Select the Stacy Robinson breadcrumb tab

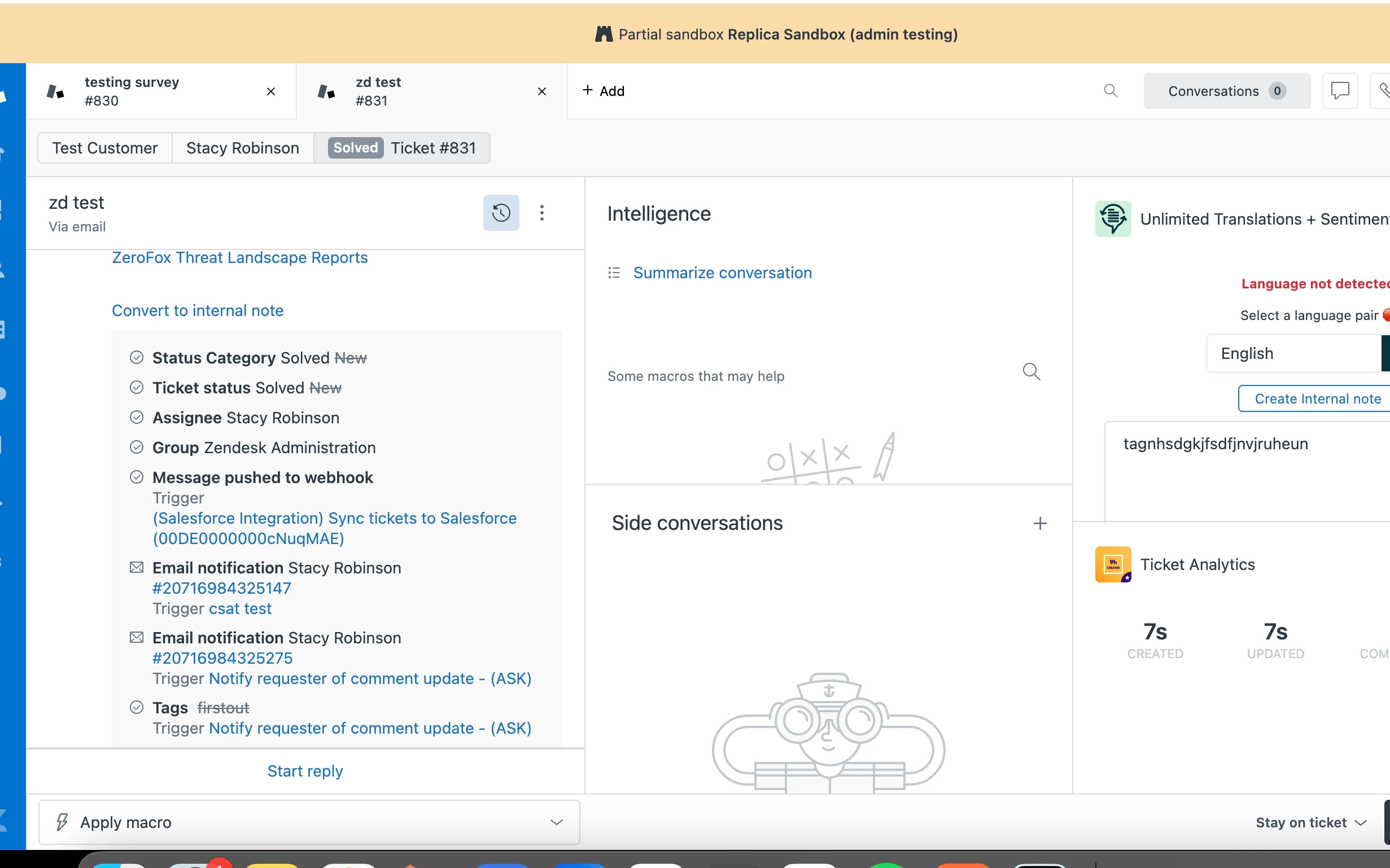[x=242, y=148]
